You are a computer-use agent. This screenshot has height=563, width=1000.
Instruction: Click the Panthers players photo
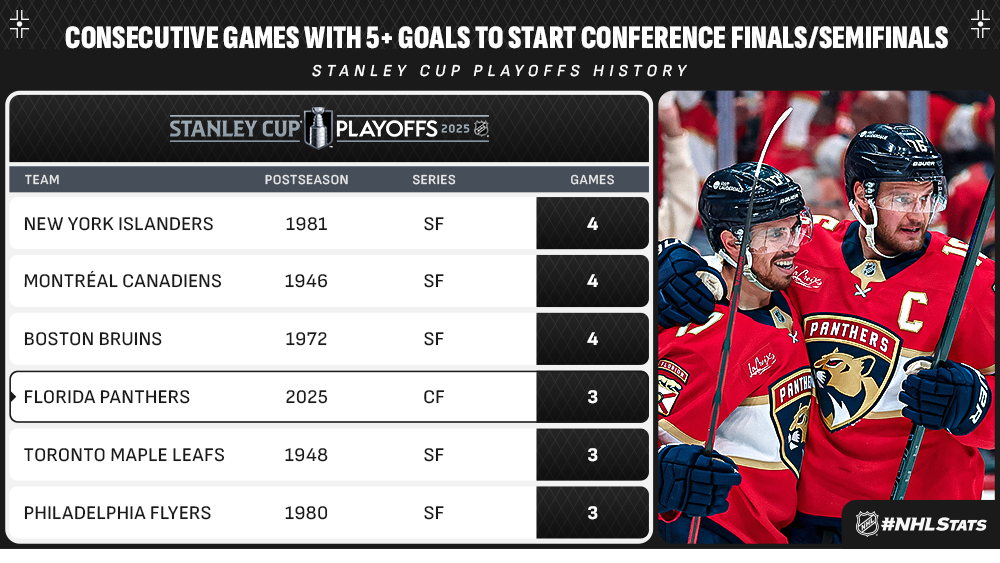click(827, 318)
